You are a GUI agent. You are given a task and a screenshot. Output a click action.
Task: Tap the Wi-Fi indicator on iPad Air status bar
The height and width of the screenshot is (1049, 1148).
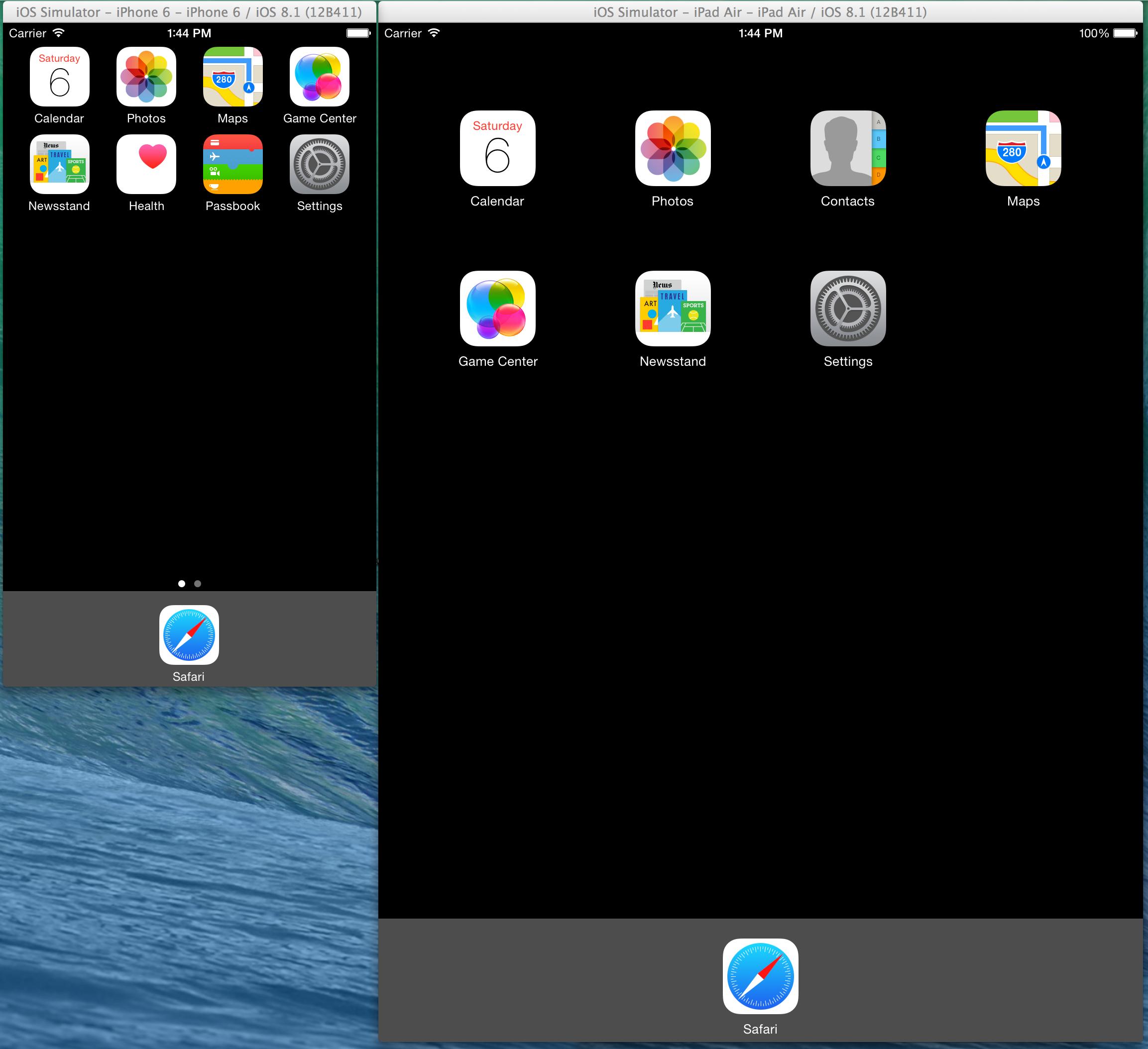coord(434,33)
